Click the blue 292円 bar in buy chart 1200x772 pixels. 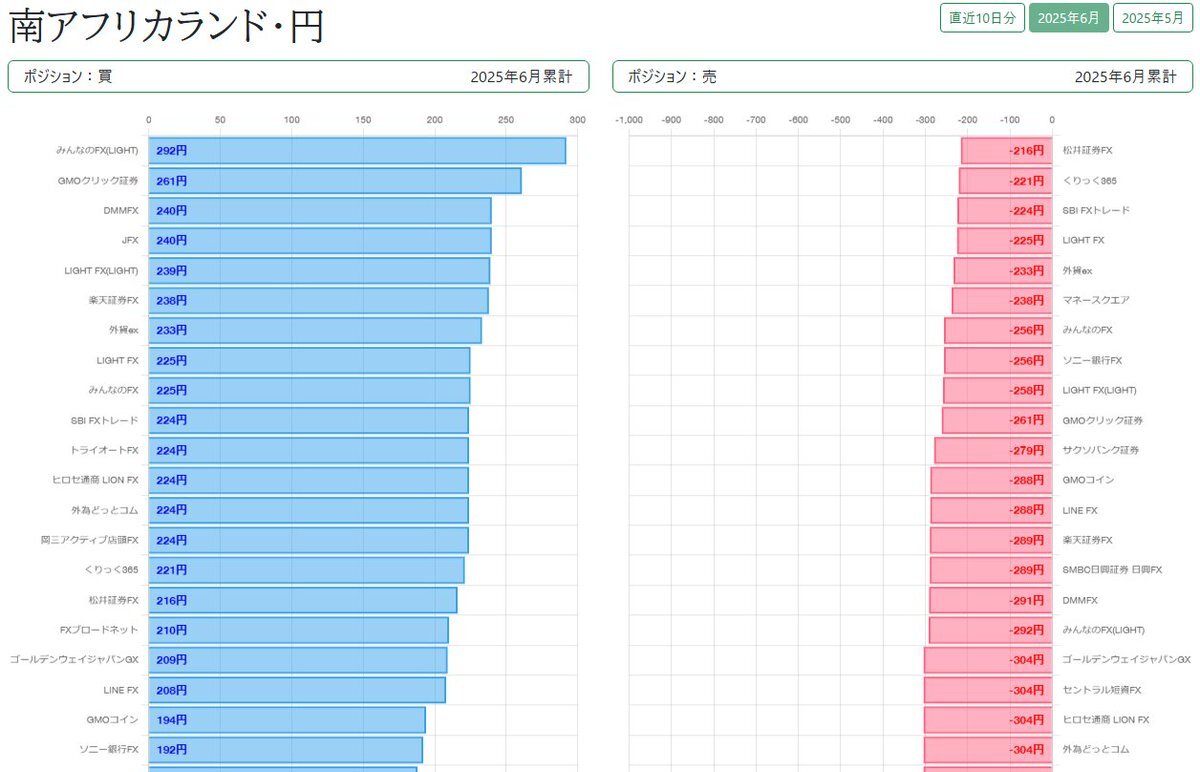[357, 151]
